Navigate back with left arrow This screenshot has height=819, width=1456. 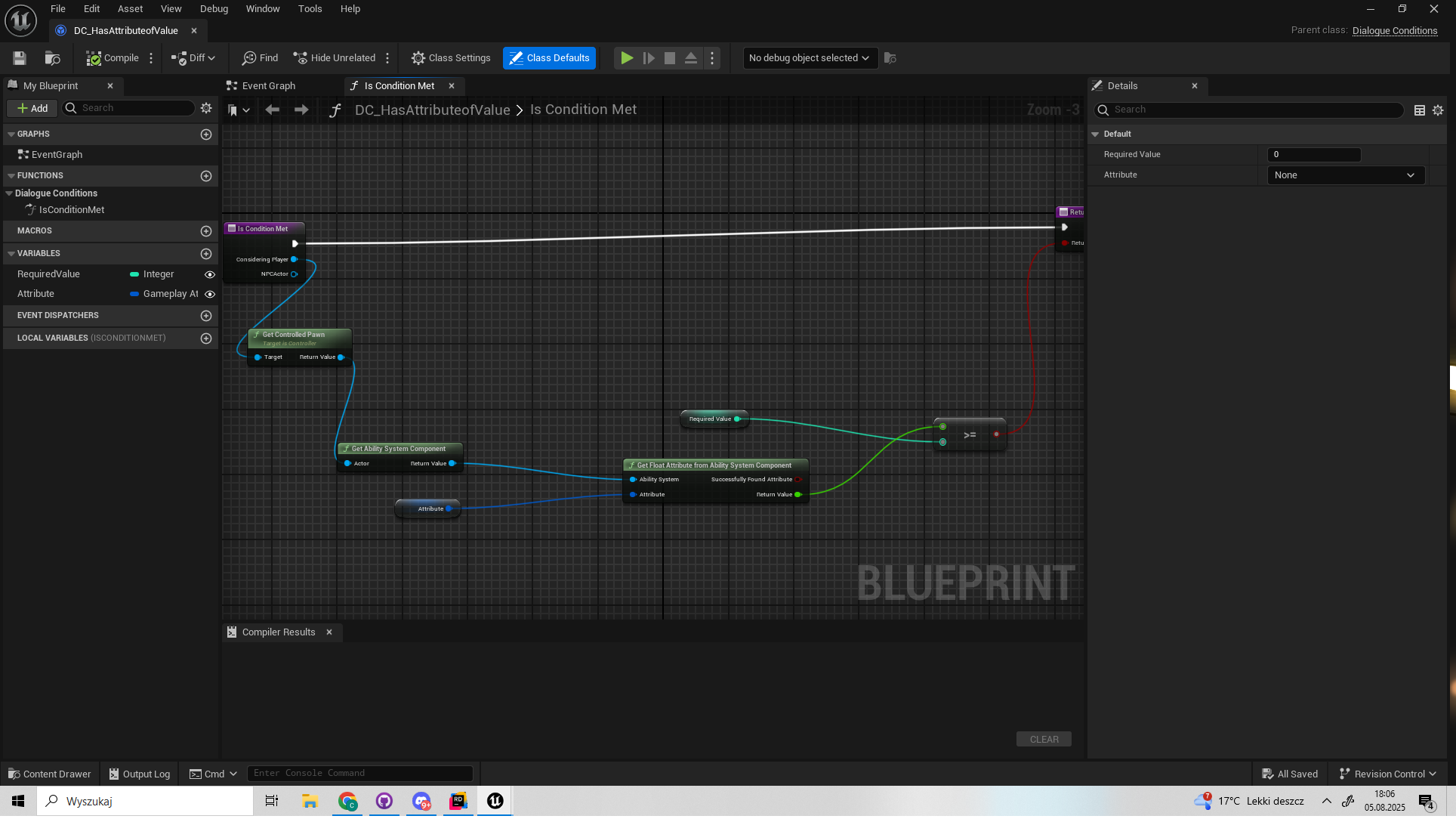pyautogui.click(x=272, y=110)
